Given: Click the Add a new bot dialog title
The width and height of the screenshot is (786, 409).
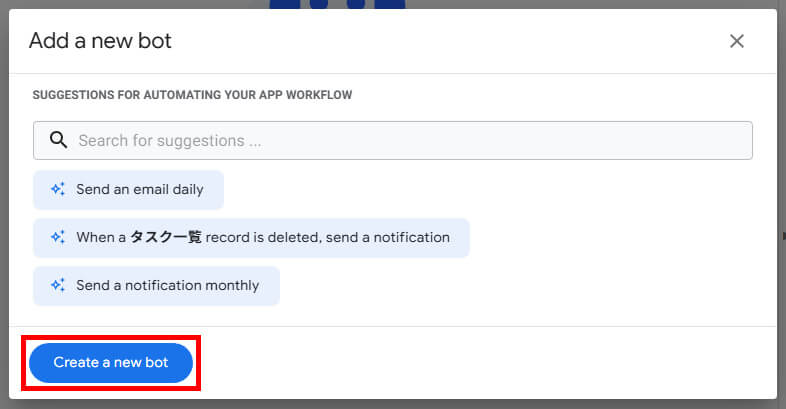Looking at the screenshot, I should pos(100,41).
